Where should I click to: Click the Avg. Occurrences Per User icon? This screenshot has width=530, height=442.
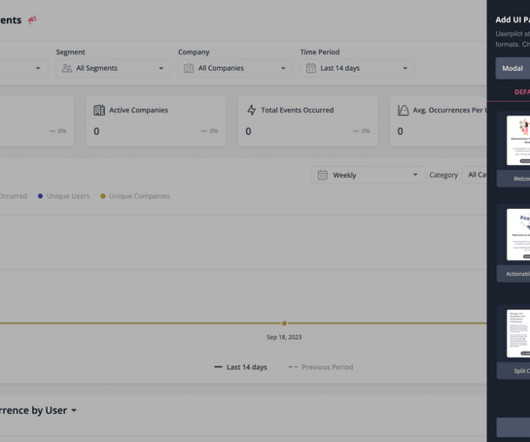(x=403, y=110)
